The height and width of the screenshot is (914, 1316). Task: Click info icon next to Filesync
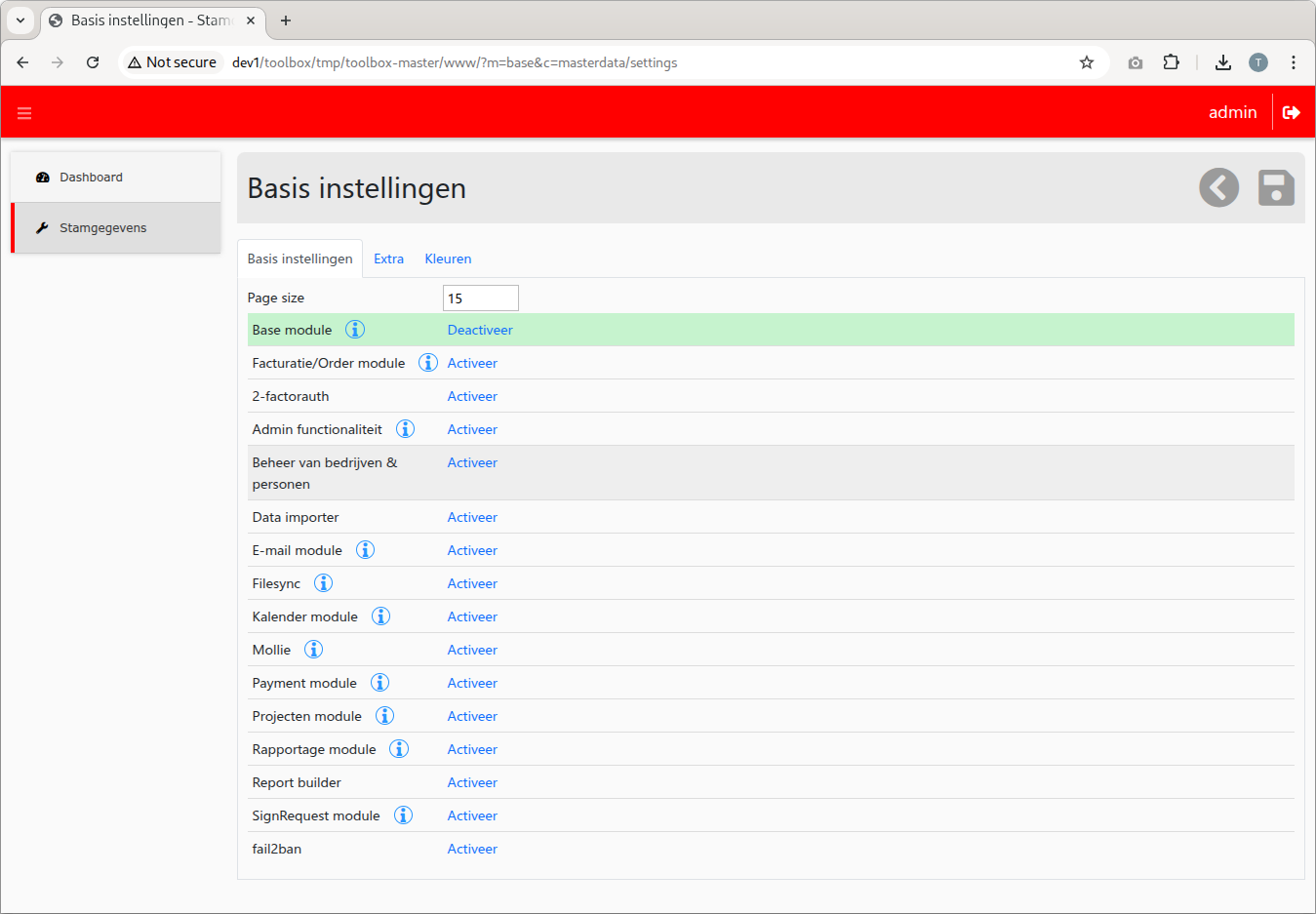tap(323, 583)
